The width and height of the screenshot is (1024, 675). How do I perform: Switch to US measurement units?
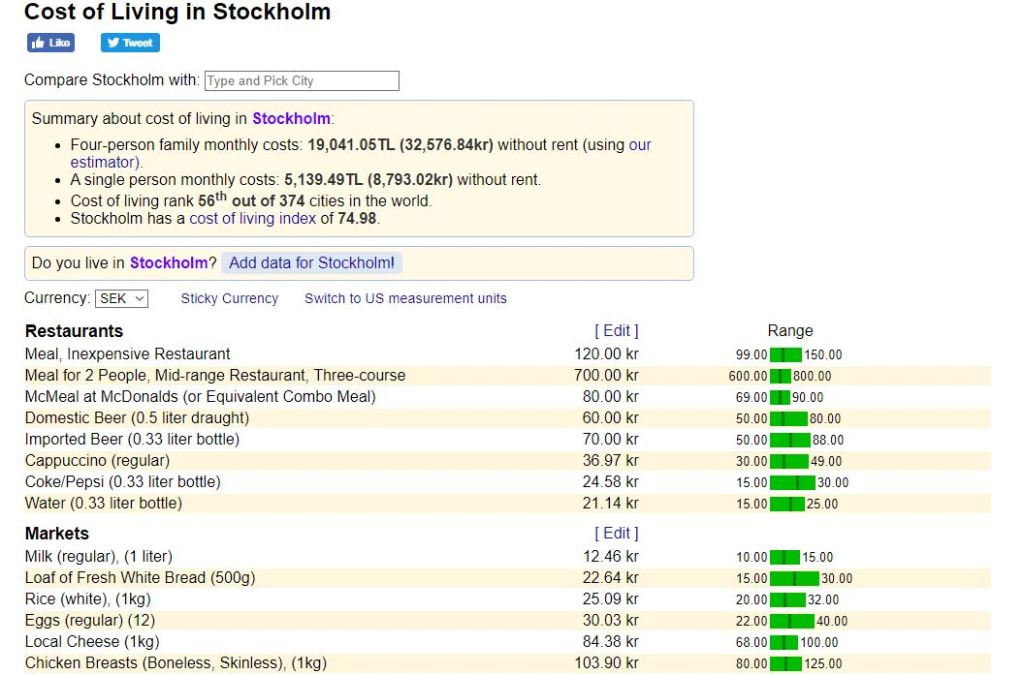[405, 298]
